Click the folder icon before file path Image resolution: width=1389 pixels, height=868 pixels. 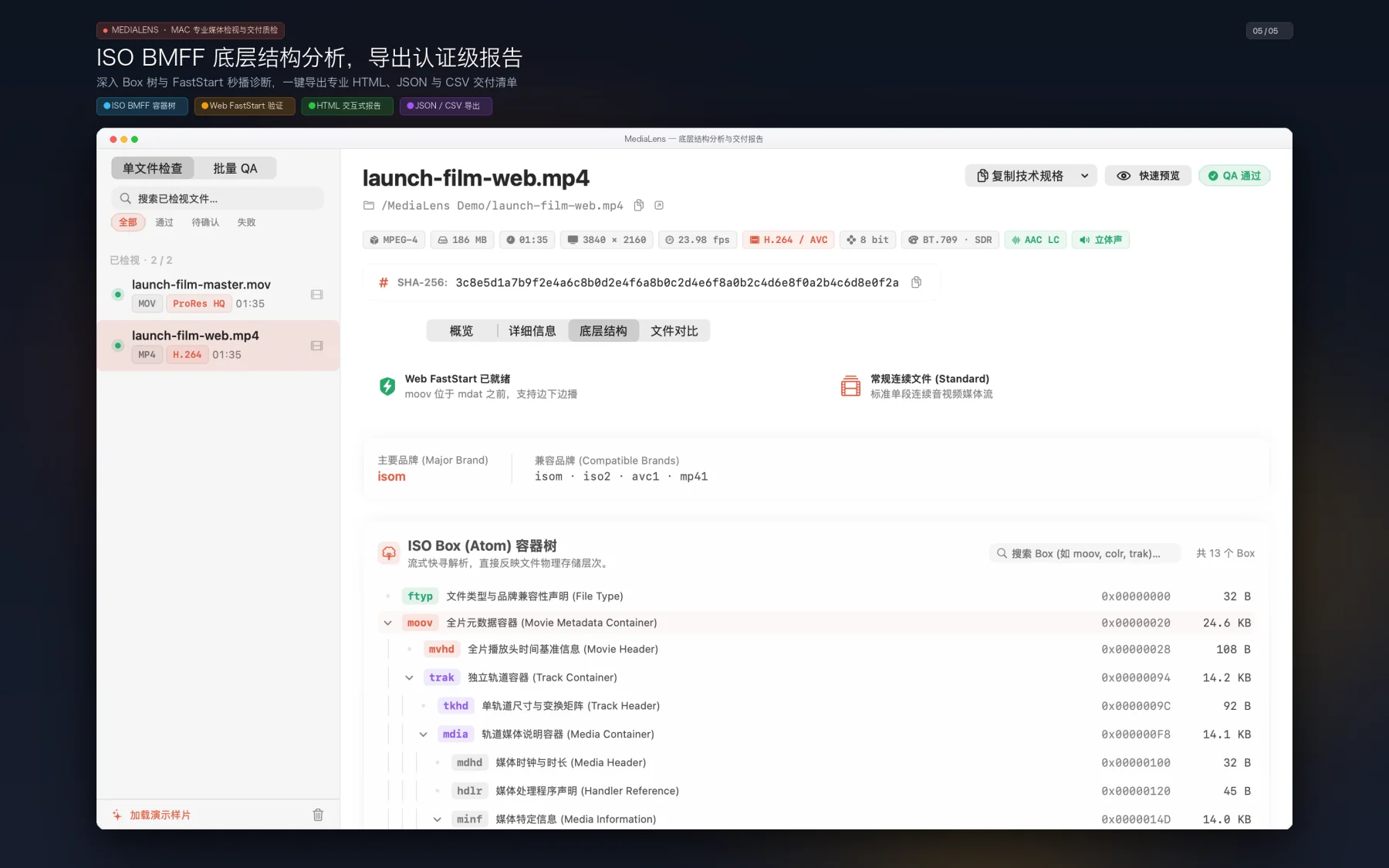369,205
